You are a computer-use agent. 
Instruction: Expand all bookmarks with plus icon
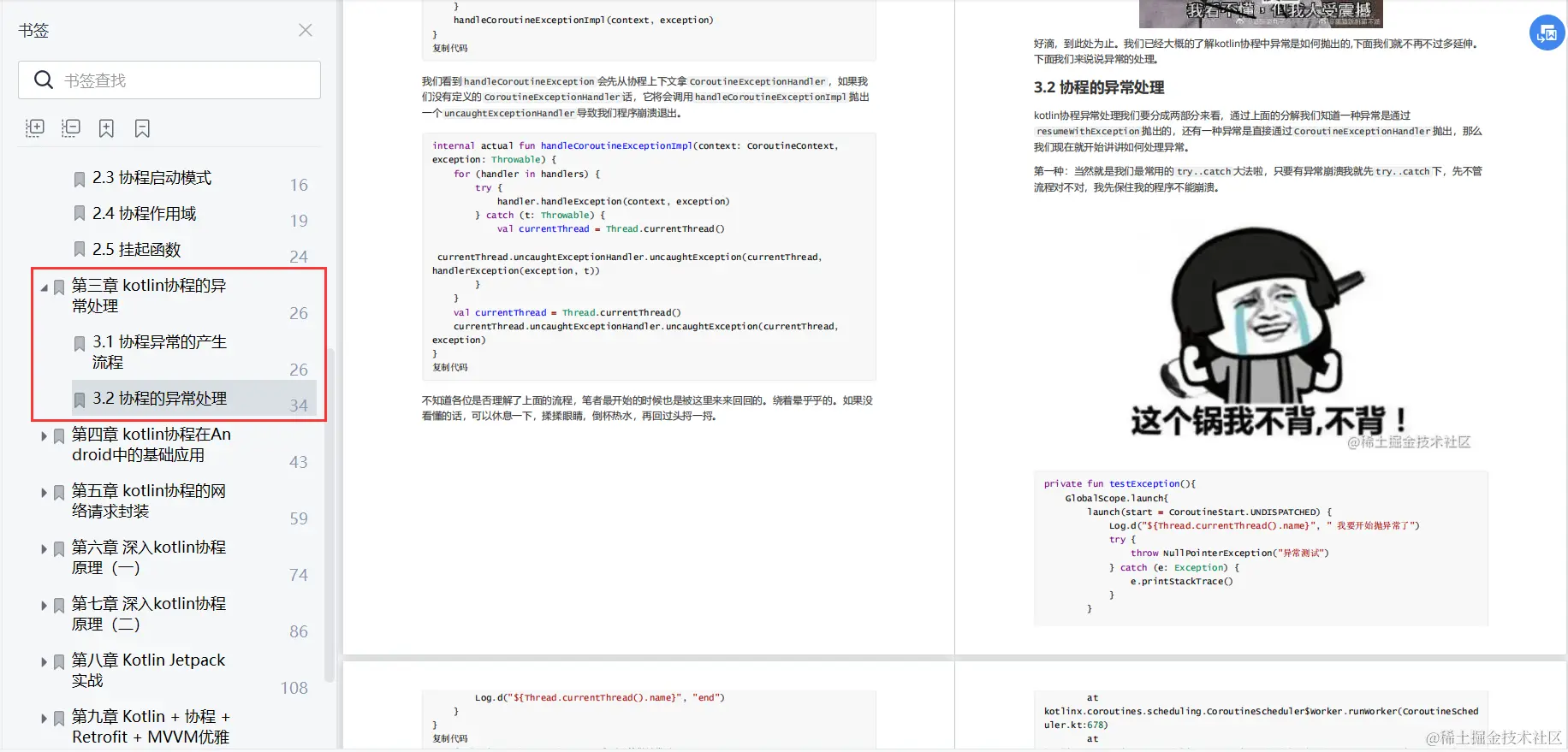(35, 128)
